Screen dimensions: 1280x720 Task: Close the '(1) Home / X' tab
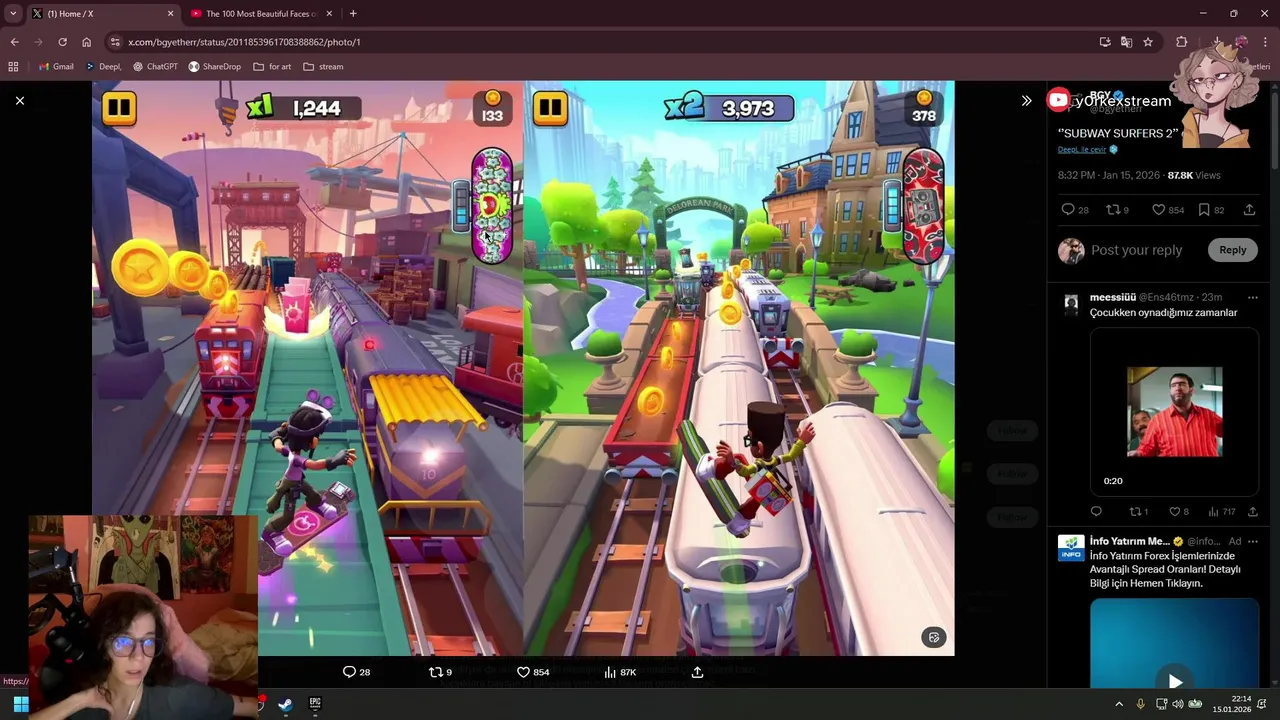coord(170,14)
